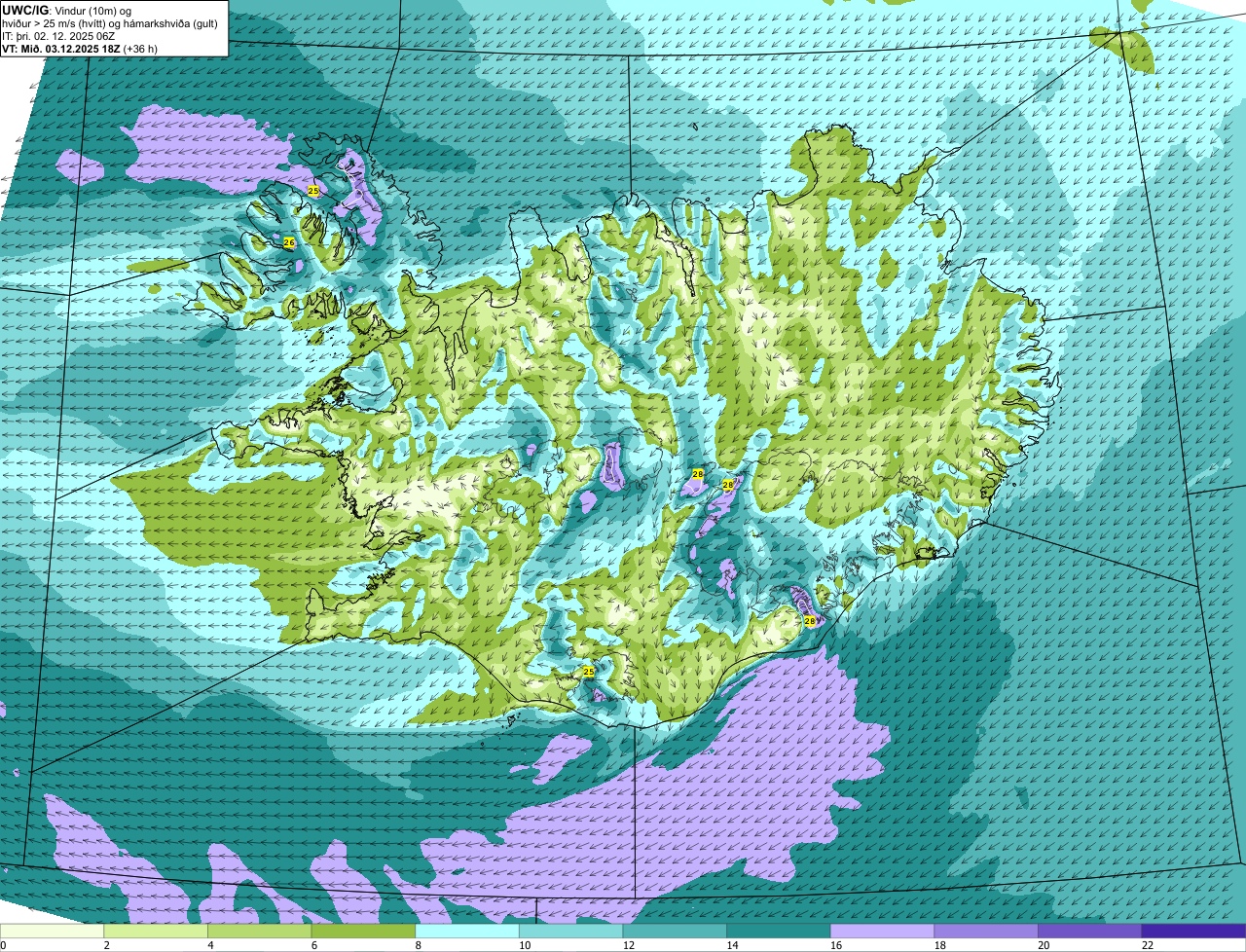
Task: Click the yellow "25" gust label in the northern Westfjords
Action: tap(312, 191)
